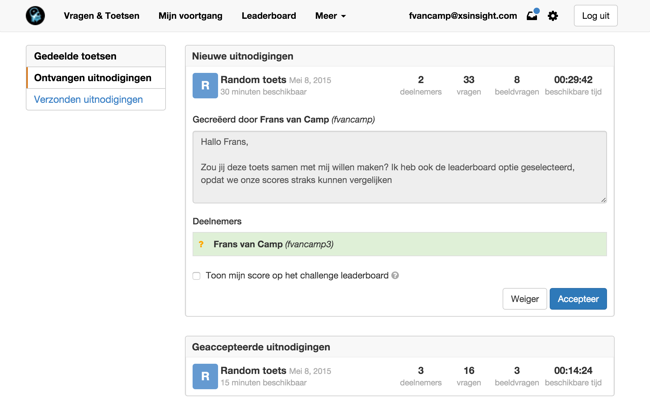Select the Gedeelde toetsen sidebar tab
Screen dimensions: 650x408
click(x=96, y=56)
